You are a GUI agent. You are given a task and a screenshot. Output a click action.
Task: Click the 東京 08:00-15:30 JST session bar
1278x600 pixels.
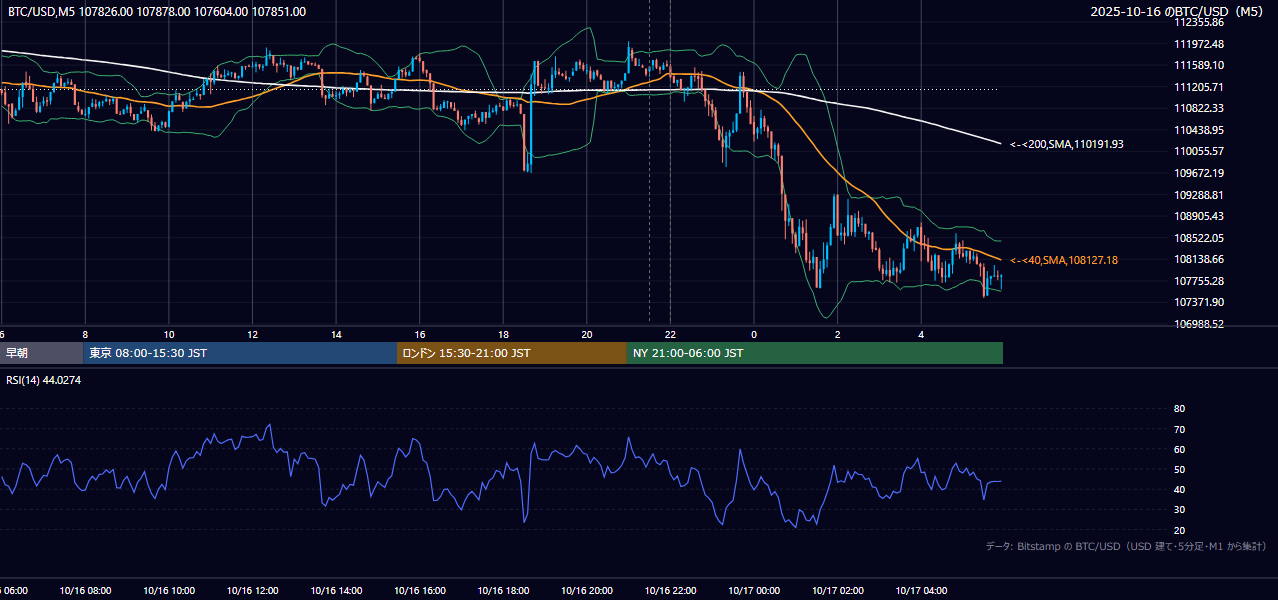(x=240, y=353)
